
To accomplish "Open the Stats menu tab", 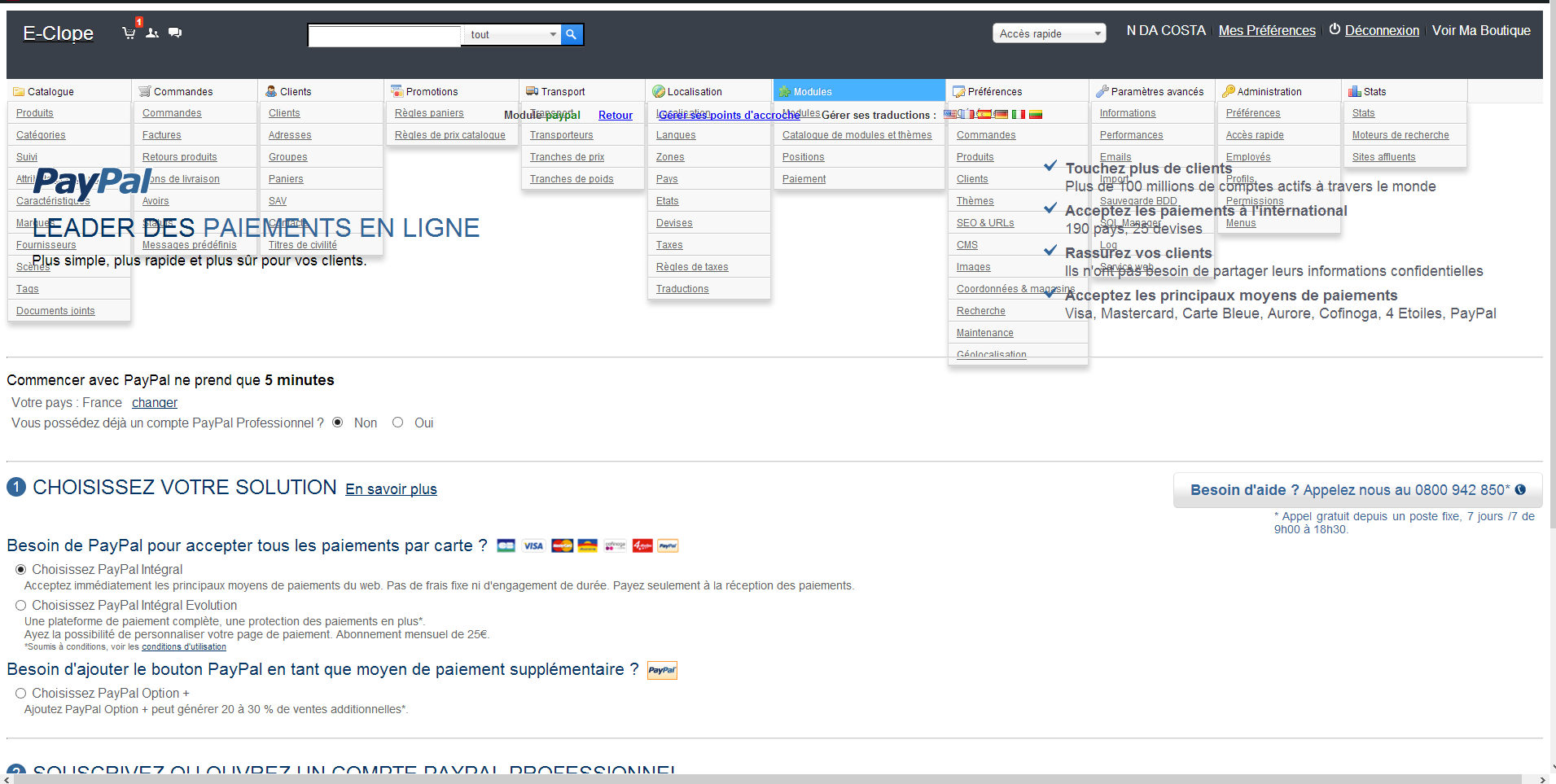I will pyautogui.click(x=1405, y=91).
